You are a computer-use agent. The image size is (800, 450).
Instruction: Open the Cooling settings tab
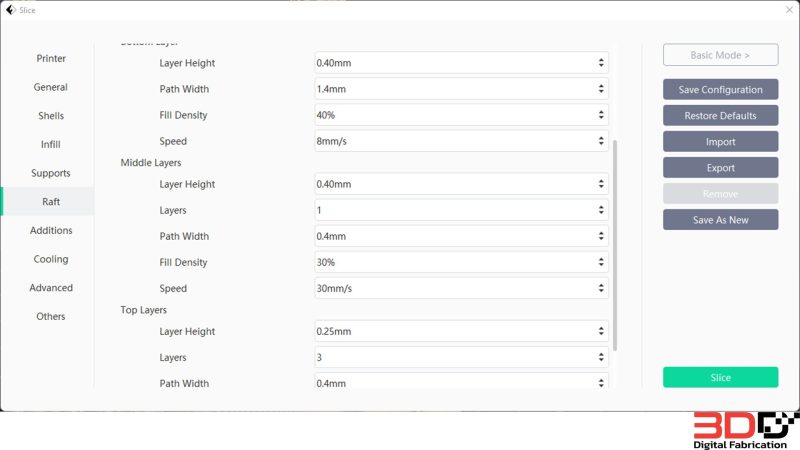[x=51, y=259]
